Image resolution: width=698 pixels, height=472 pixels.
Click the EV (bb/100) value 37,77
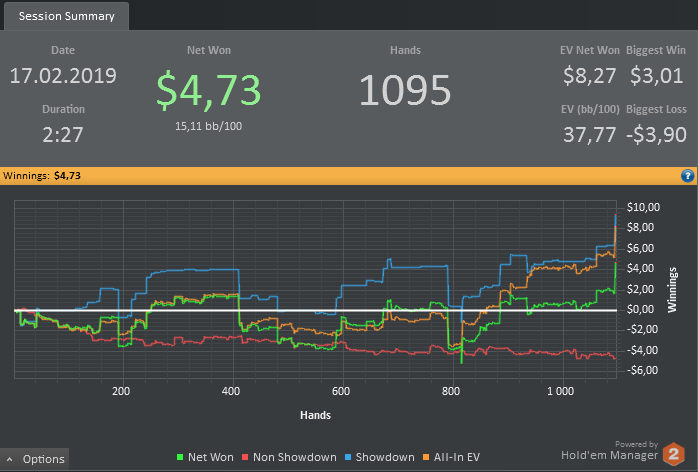(x=589, y=135)
